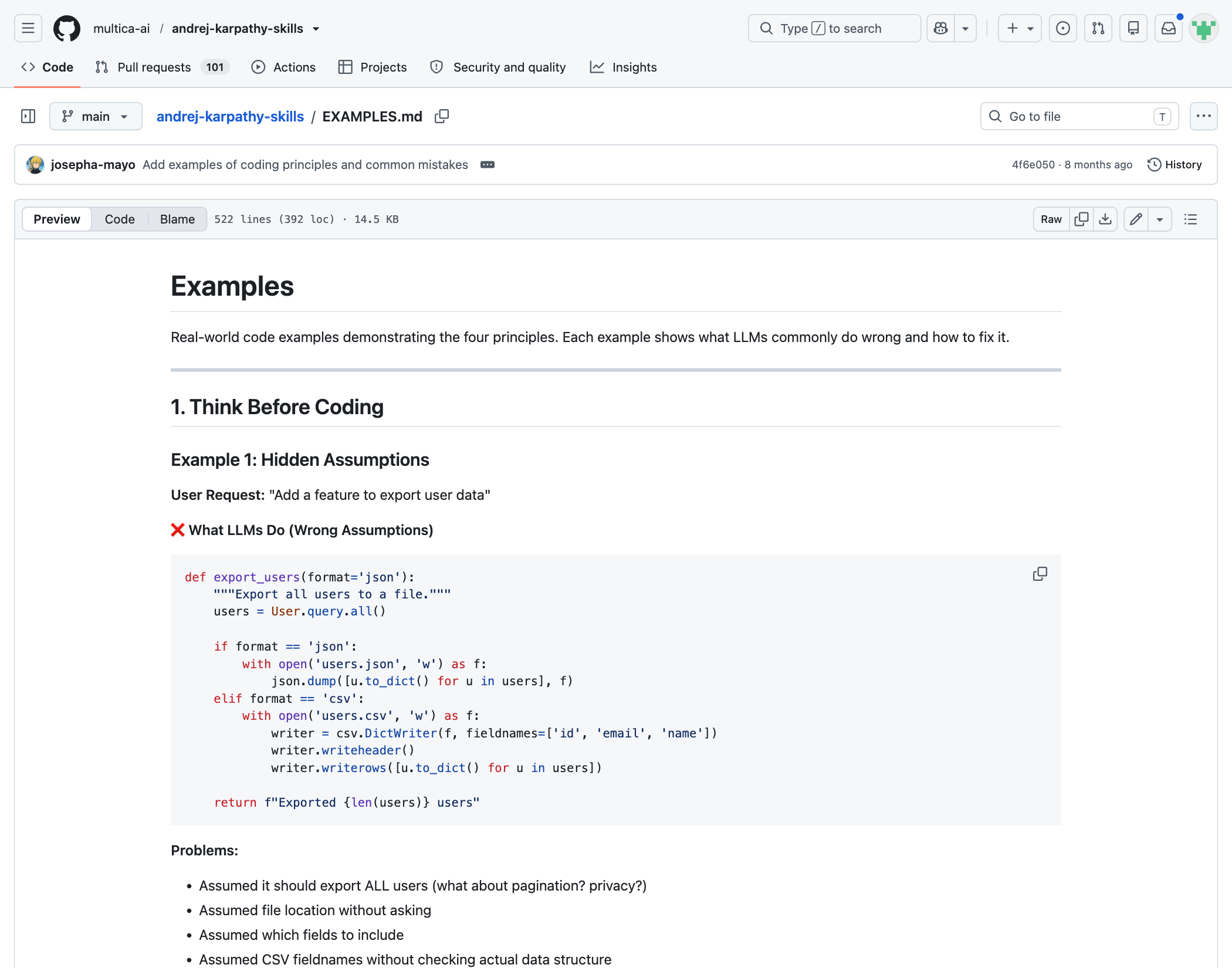Open the global navigation hamburger menu

pyautogui.click(x=28, y=28)
